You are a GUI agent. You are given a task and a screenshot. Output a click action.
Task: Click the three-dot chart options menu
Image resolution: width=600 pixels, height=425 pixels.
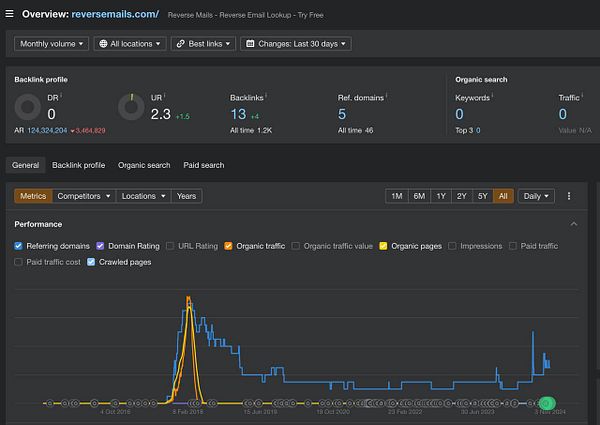tap(569, 196)
